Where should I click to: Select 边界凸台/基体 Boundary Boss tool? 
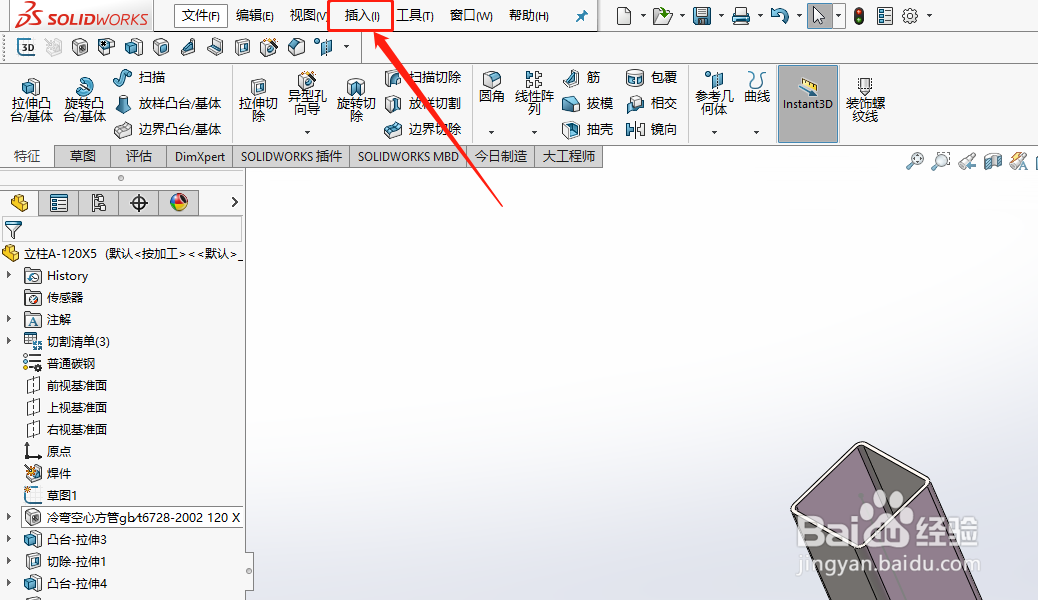(x=169, y=129)
